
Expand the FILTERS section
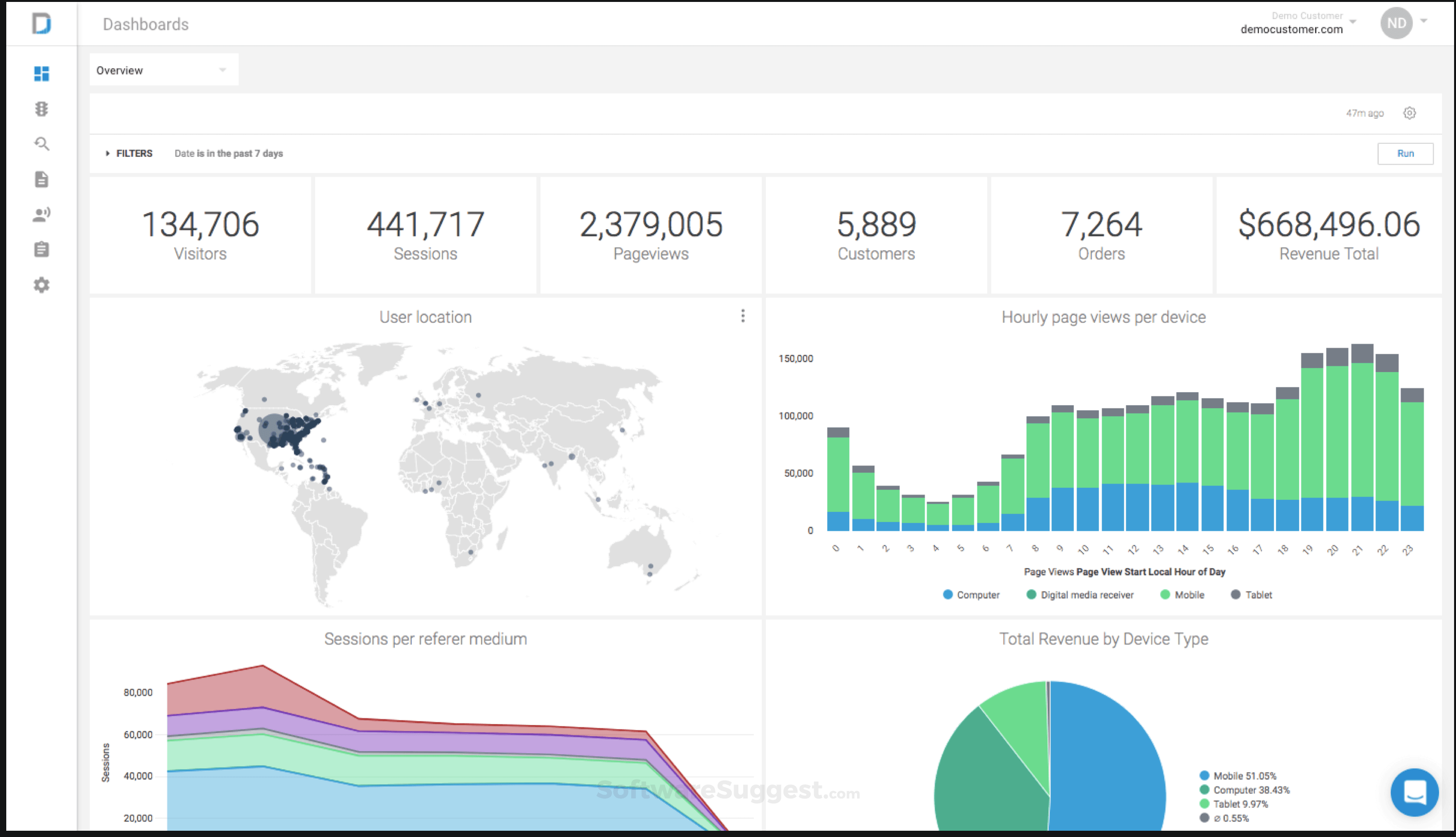coord(129,153)
